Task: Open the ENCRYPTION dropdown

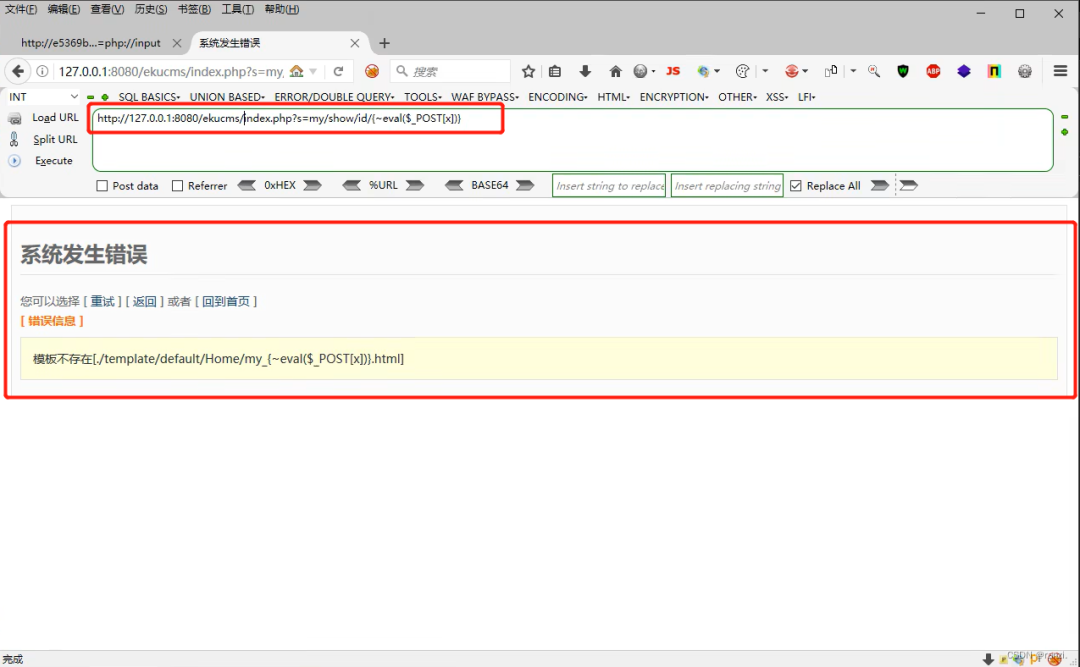Action: tap(674, 97)
